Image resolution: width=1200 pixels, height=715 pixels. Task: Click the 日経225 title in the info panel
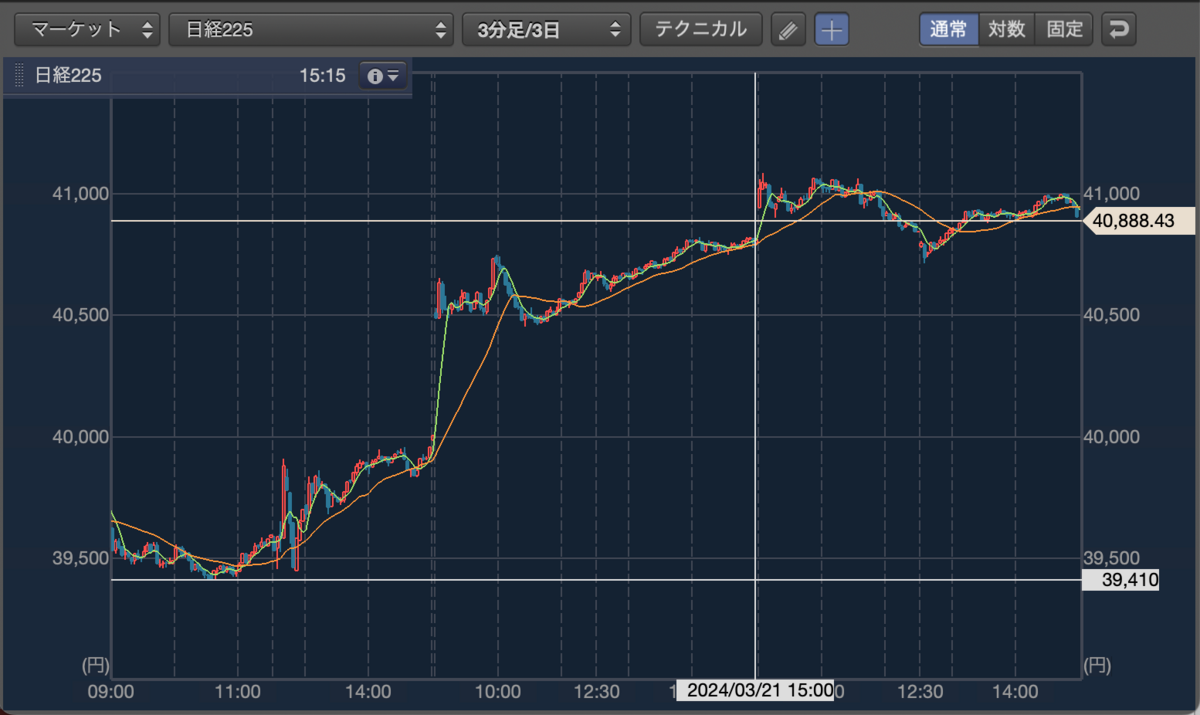tap(68, 76)
